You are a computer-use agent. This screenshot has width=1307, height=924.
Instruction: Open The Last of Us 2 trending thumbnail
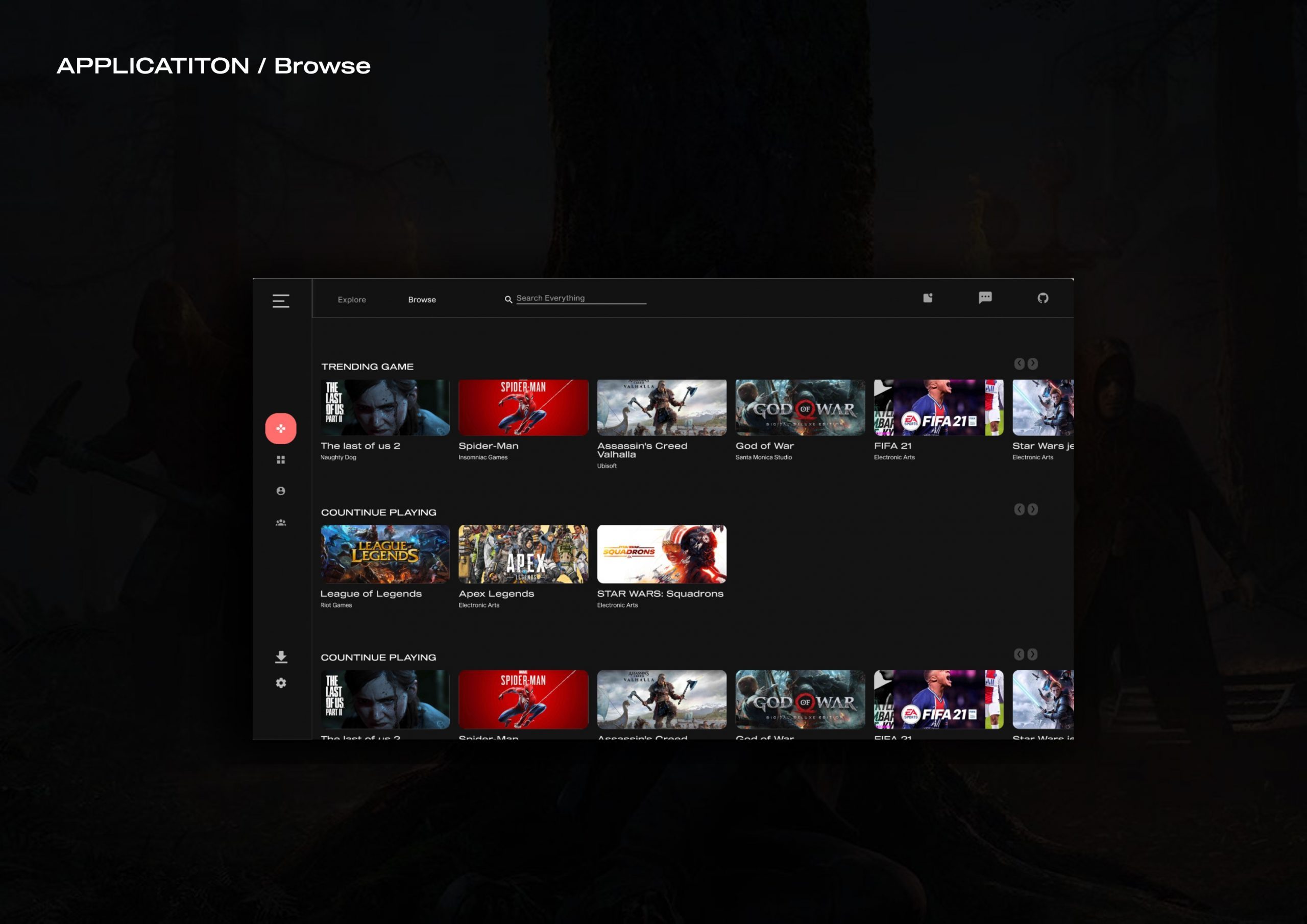pyautogui.click(x=385, y=407)
